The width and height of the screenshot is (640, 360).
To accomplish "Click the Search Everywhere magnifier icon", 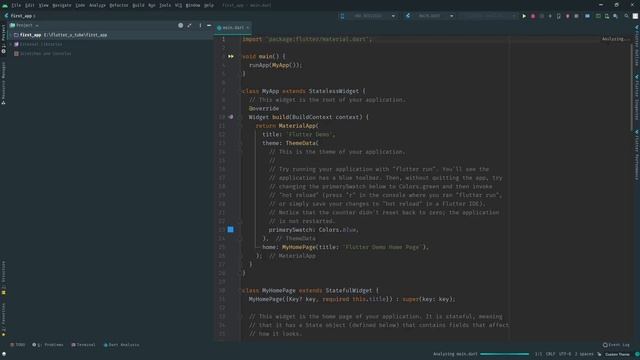I will click(x=626, y=16).
